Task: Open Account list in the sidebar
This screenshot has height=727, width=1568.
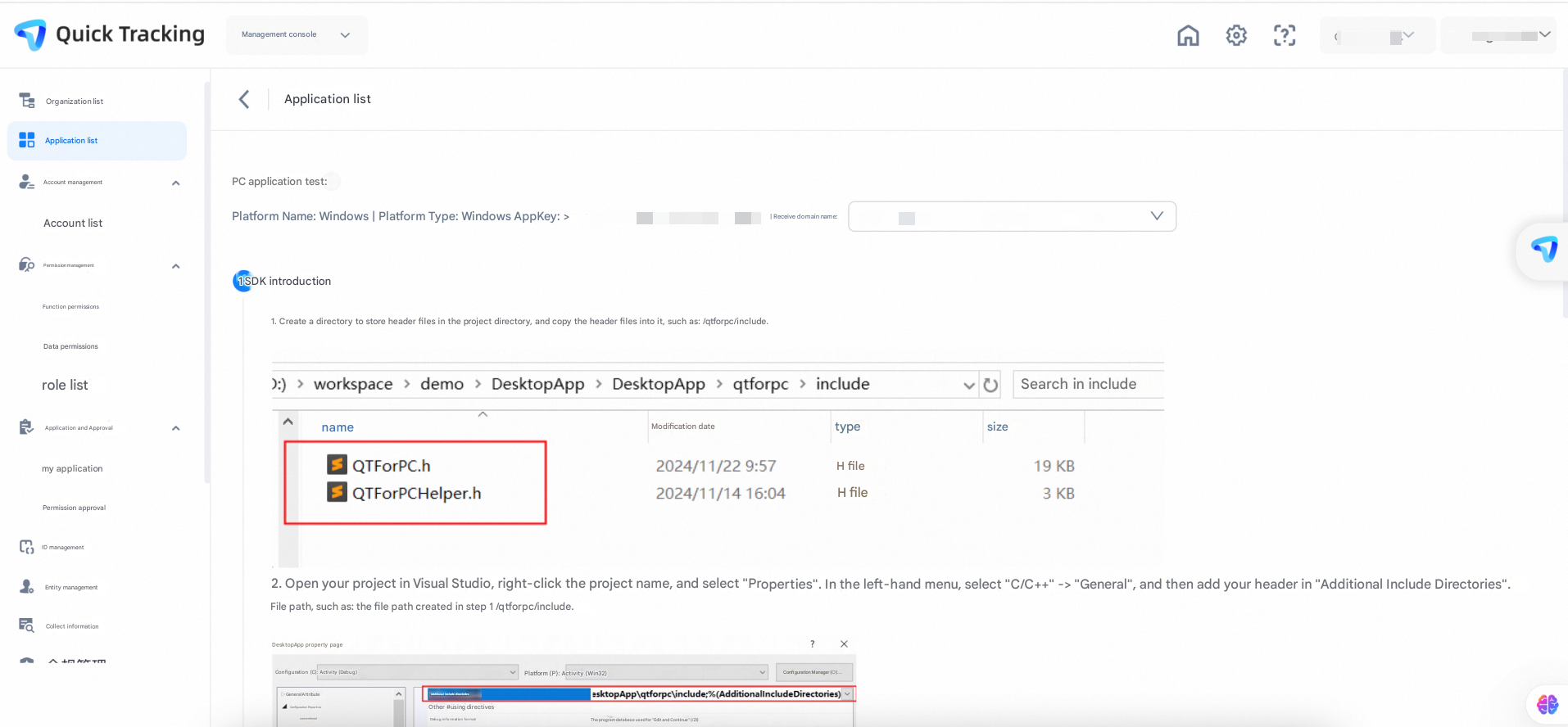Action: (x=73, y=224)
